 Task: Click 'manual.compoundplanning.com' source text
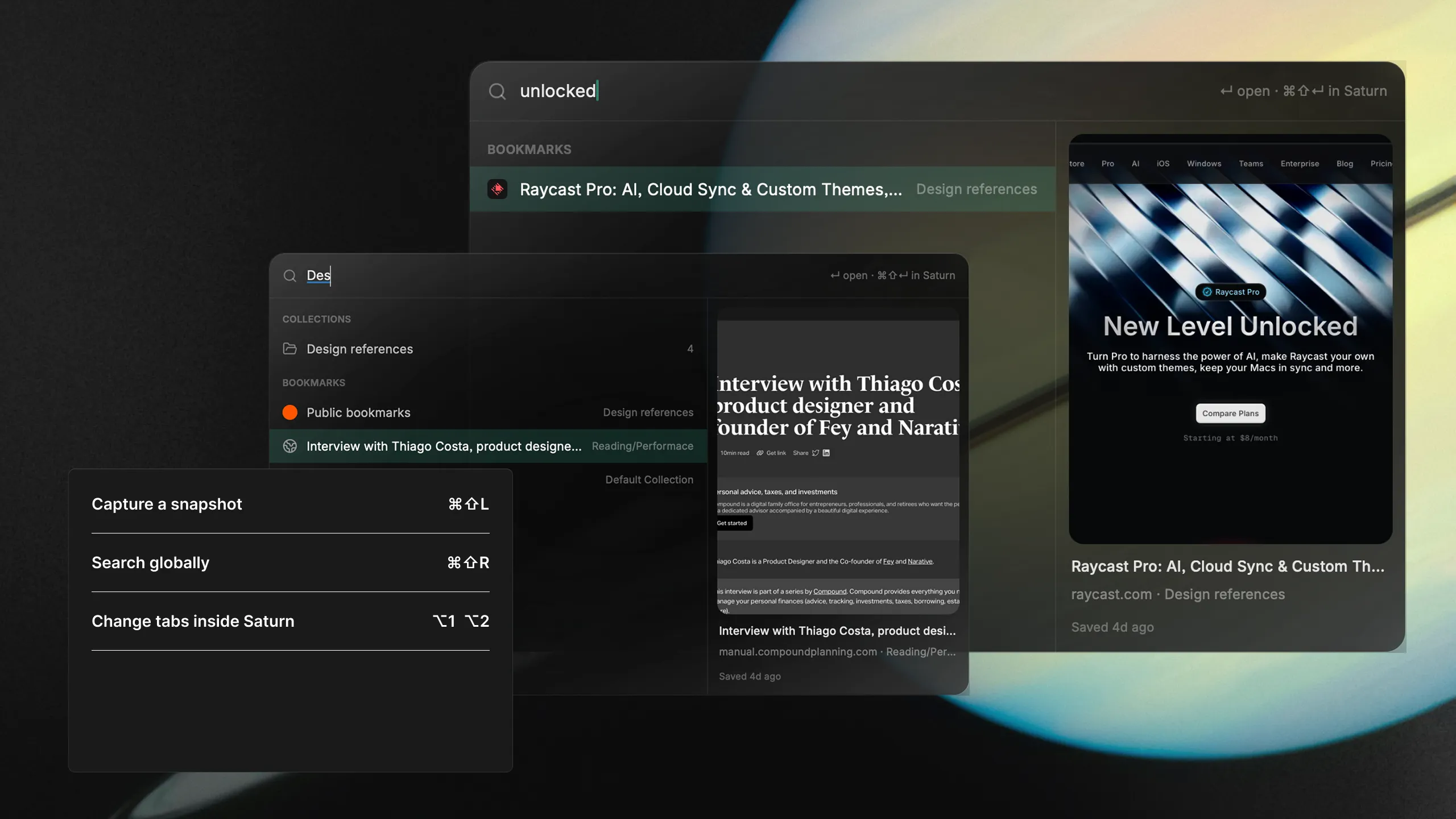(797, 652)
